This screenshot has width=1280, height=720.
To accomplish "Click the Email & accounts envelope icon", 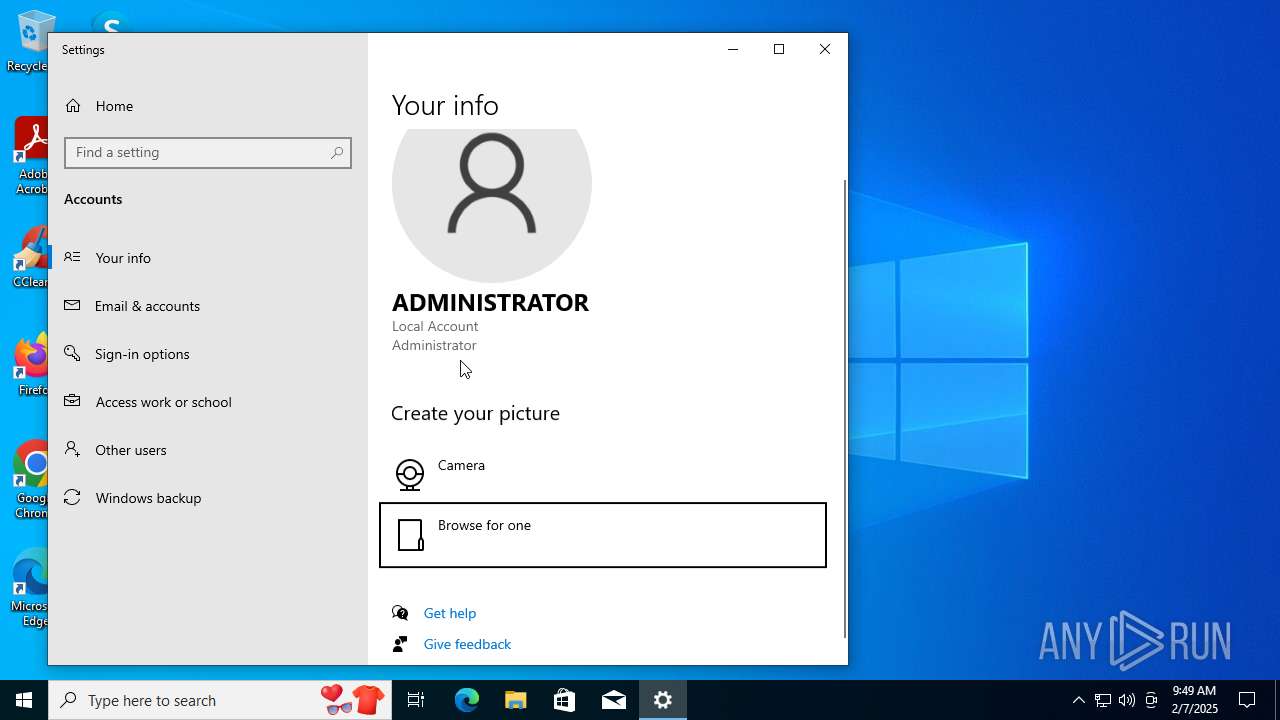I will [x=72, y=305].
